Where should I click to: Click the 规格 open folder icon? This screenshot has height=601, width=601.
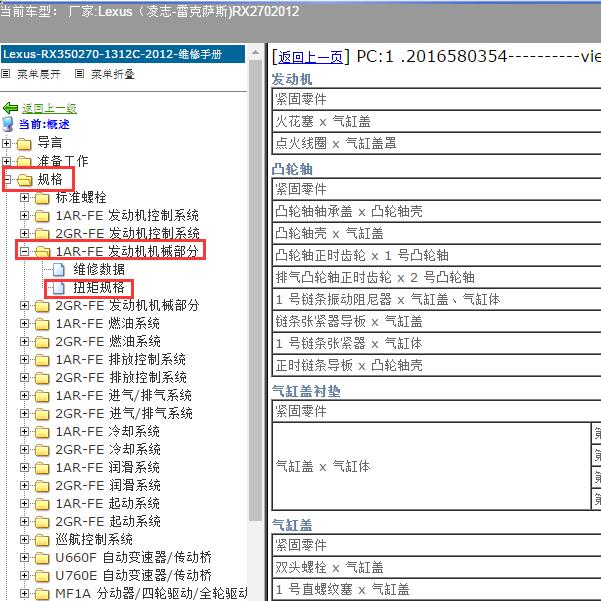click(25, 179)
